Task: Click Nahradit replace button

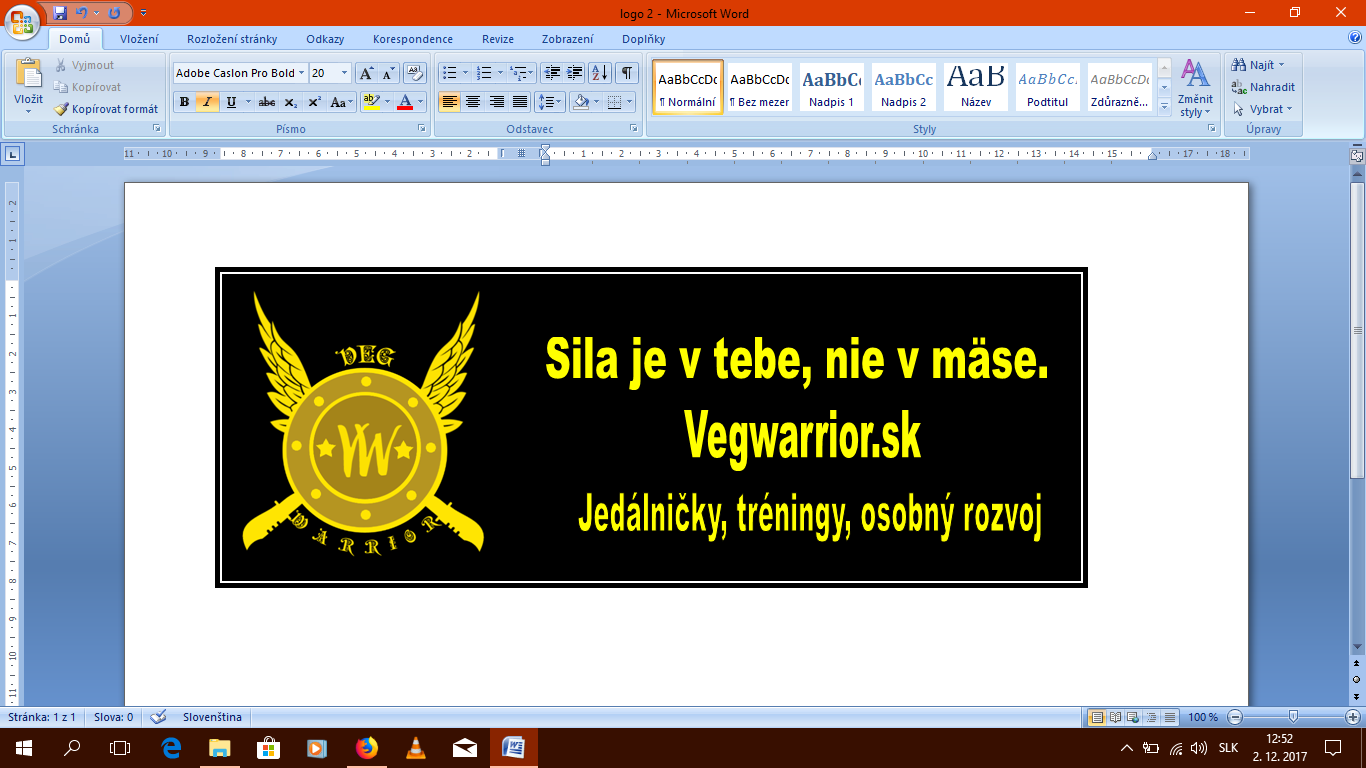Action: pyautogui.click(x=1264, y=87)
